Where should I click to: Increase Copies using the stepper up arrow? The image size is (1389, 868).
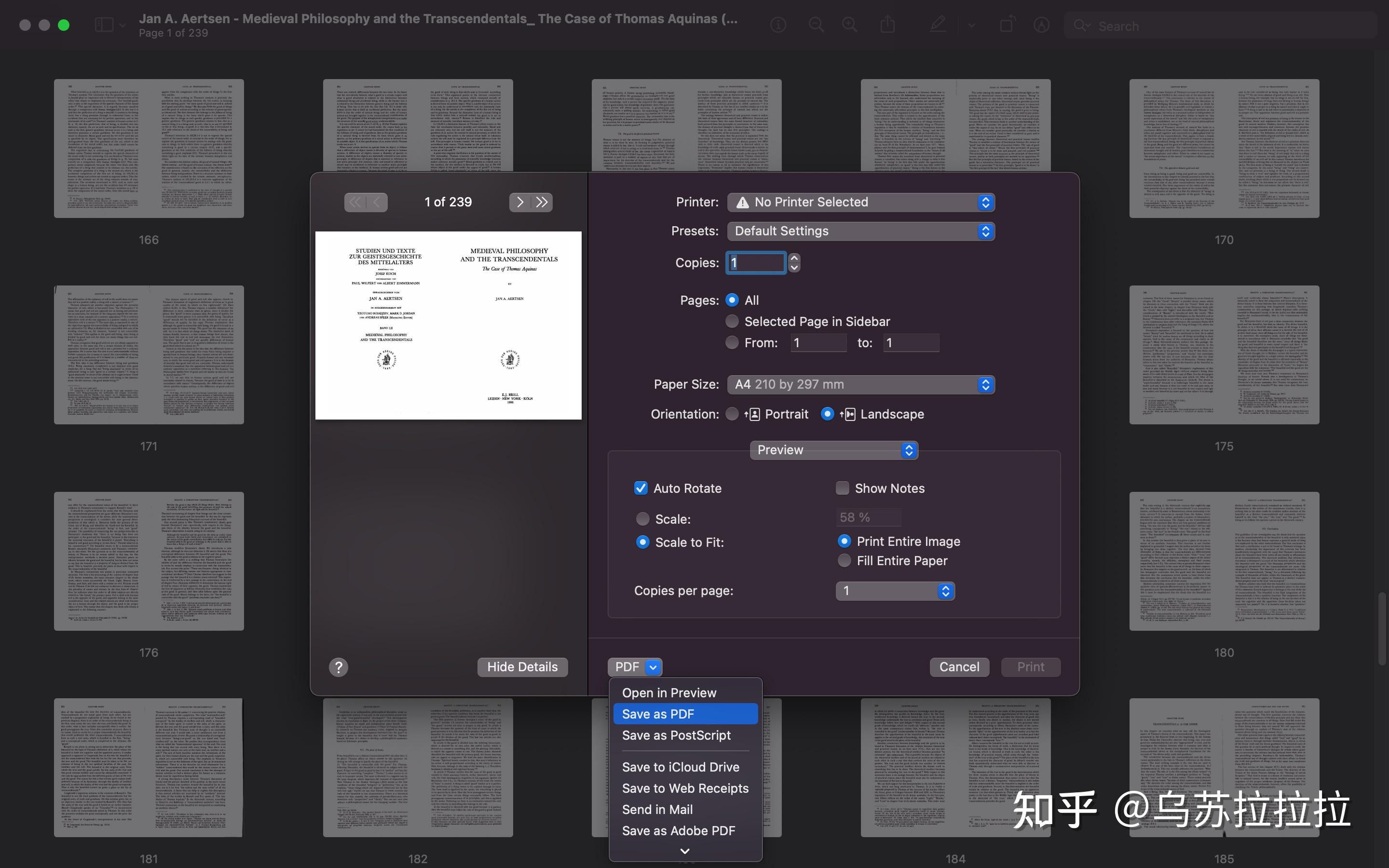794,258
